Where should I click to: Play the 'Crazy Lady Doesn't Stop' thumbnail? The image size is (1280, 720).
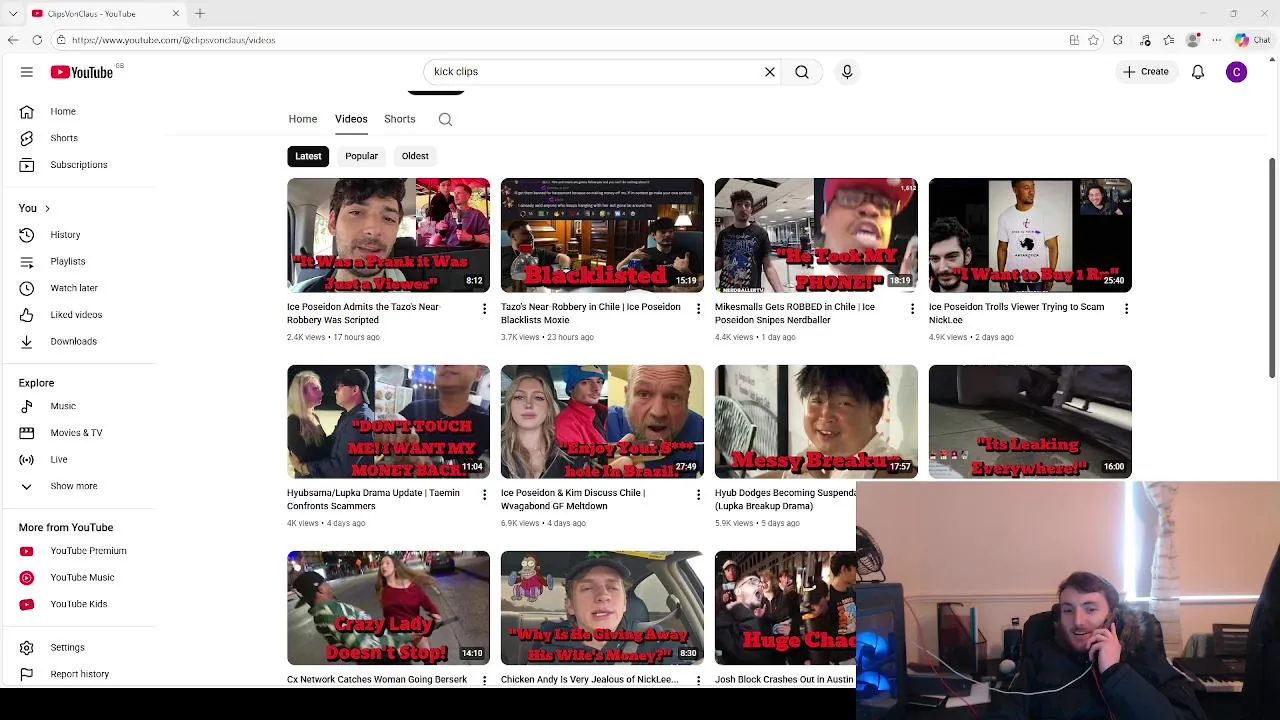tap(388, 608)
